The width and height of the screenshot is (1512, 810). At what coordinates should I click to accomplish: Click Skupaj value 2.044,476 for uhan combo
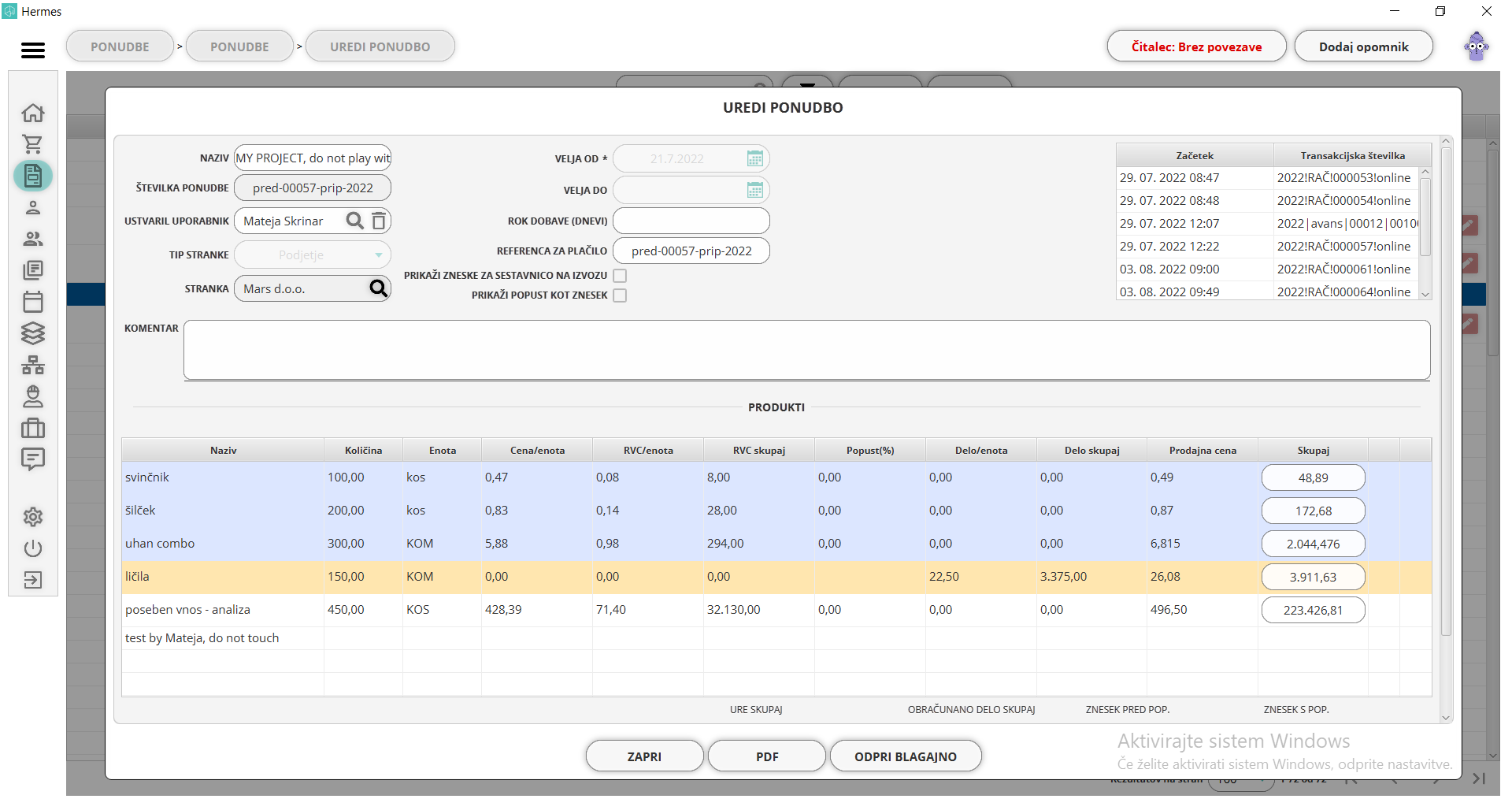pyautogui.click(x=1314, y=544)
